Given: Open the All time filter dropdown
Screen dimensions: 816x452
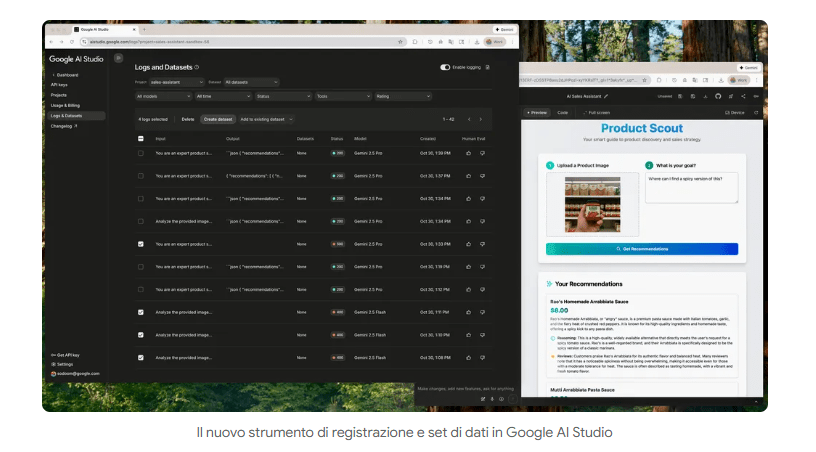Looking at the screenshot, I should click(x=223, y=96).
